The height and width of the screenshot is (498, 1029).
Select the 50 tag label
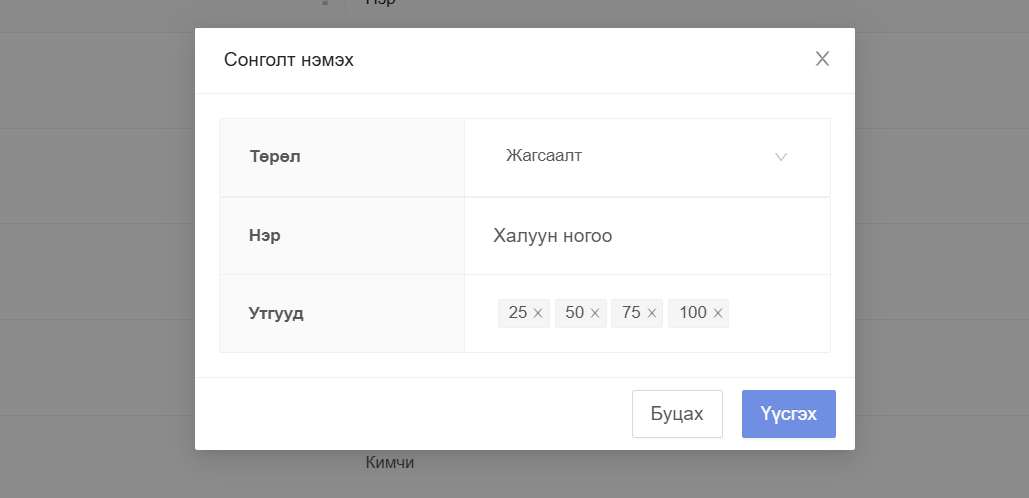click(x=574, y=313)
